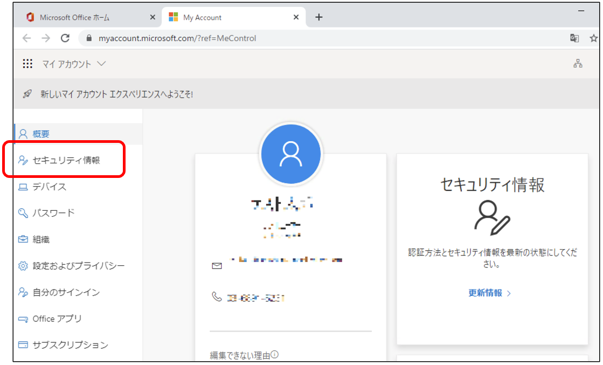Click the envelope email icon on profile card
The image size is (603, 365).
pos(217,266)
